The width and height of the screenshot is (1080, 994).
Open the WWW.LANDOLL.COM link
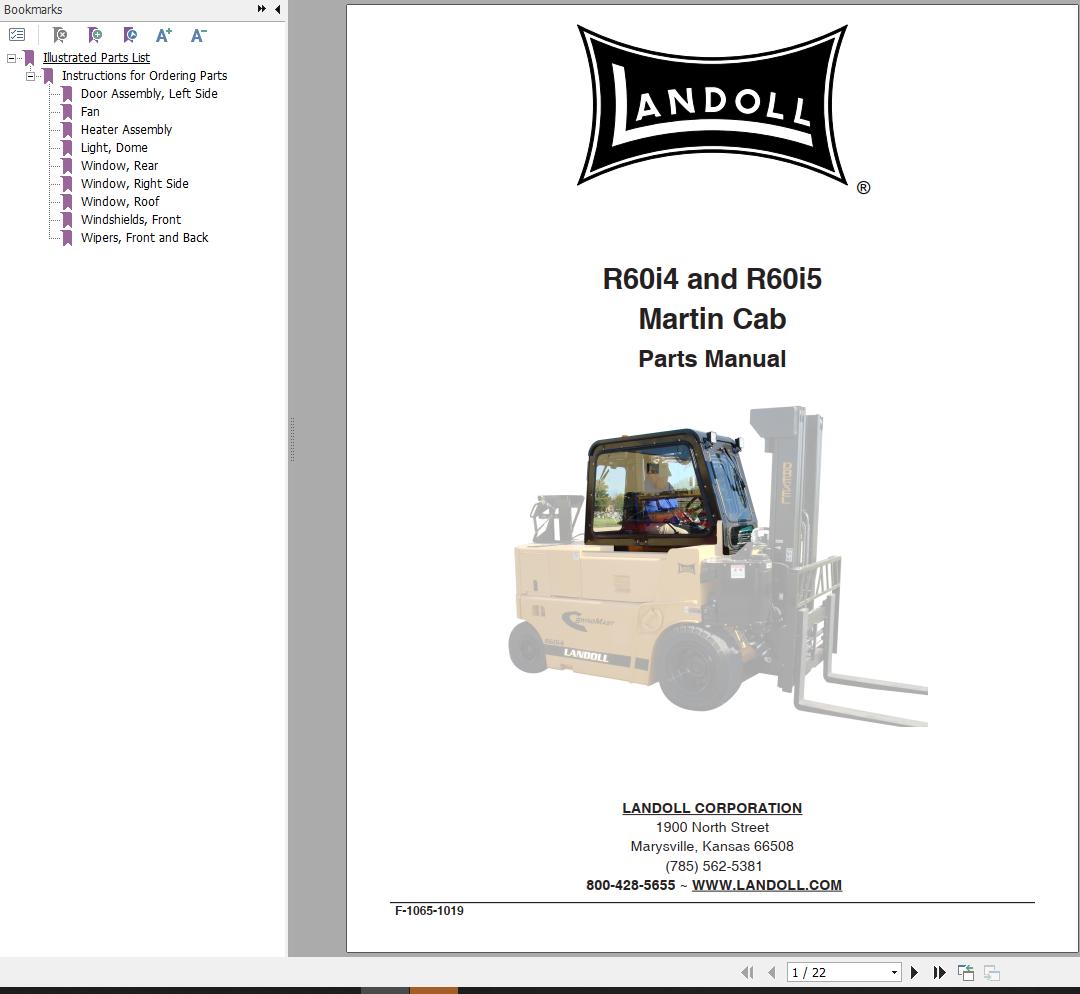coord(767,885)
